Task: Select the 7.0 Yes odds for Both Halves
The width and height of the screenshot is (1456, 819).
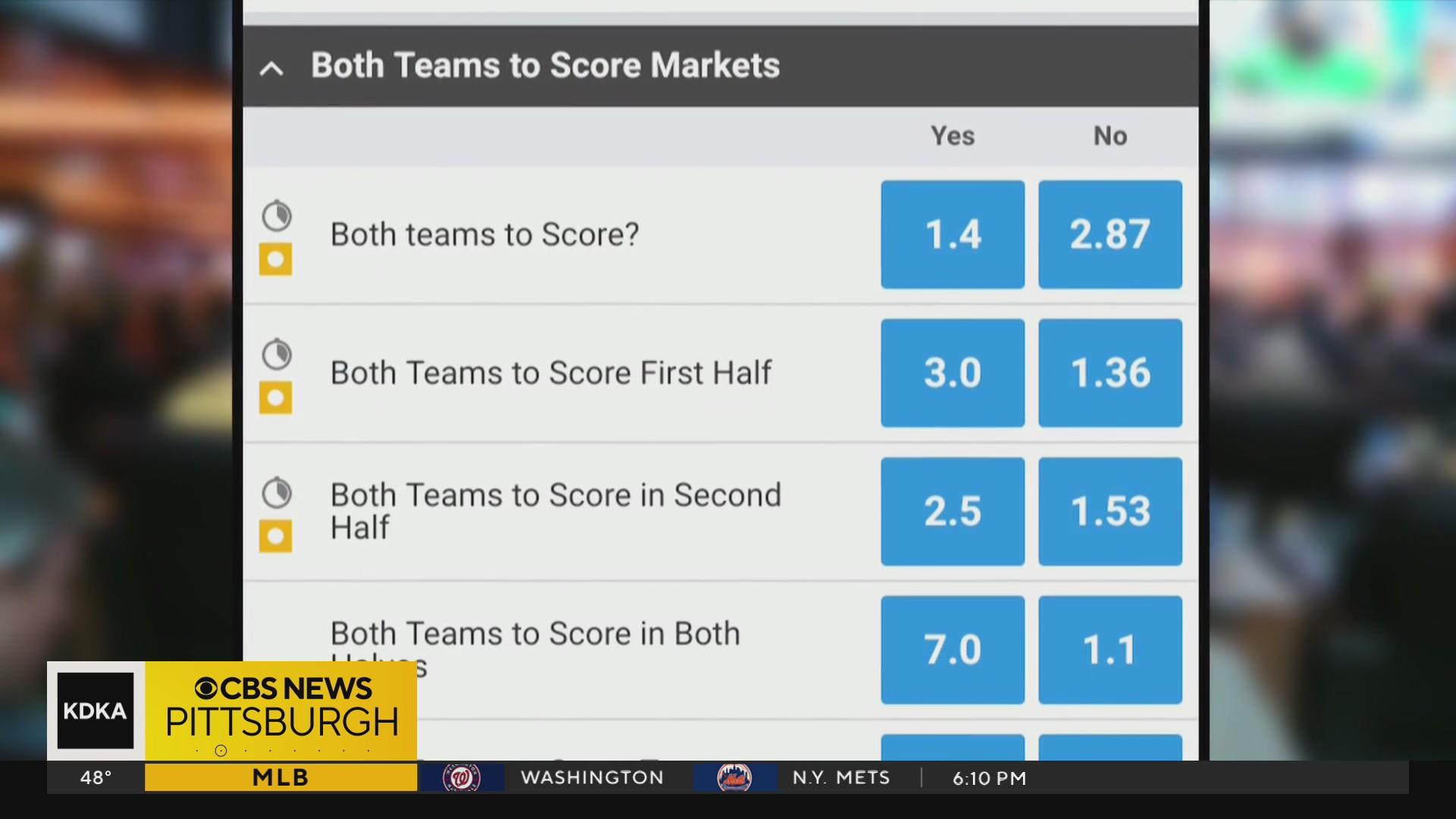Action: tap(952, 650)
